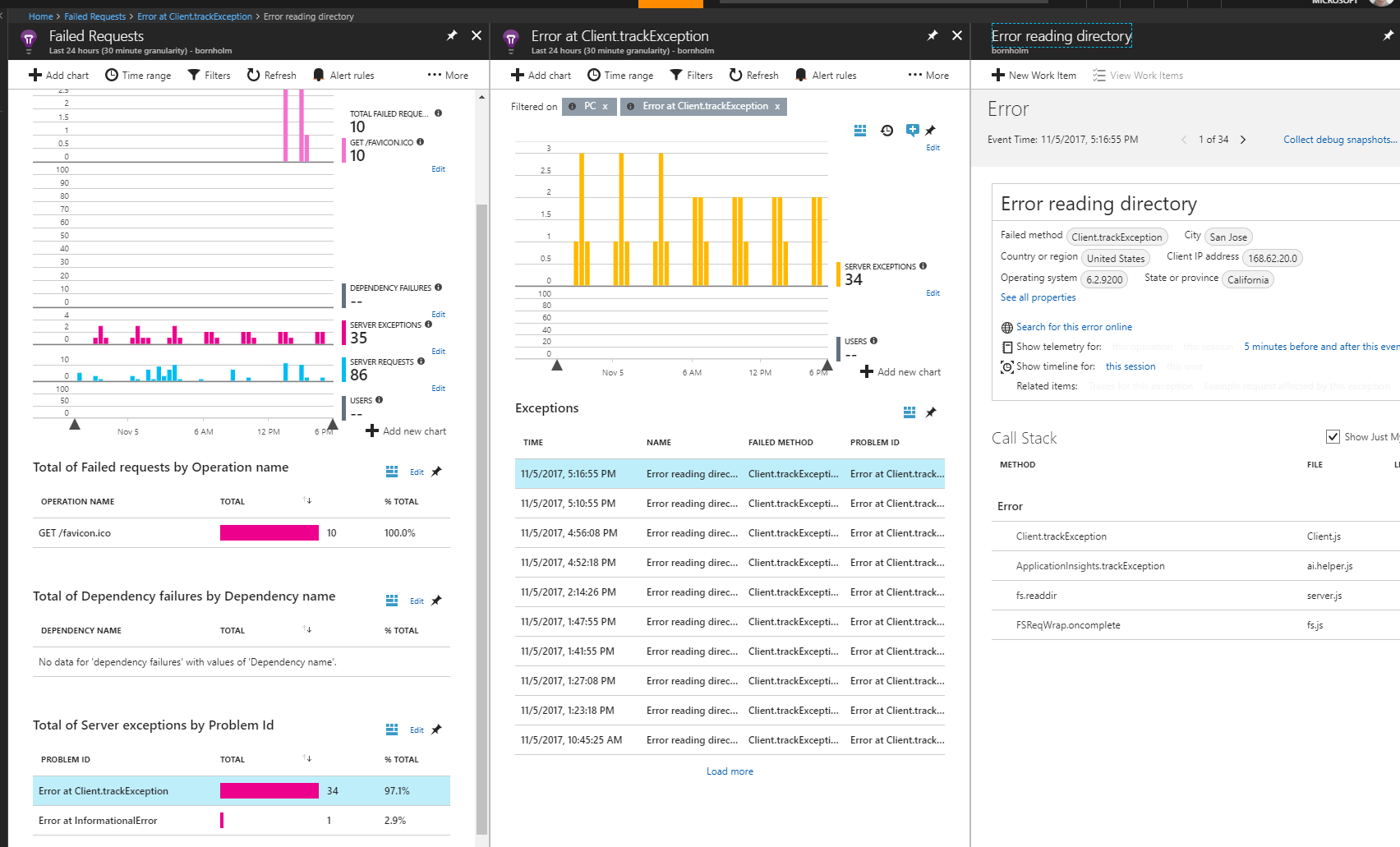Pin Server exceptions by Problem Id table
The image size is (1400, 847).
coord(436,730)
